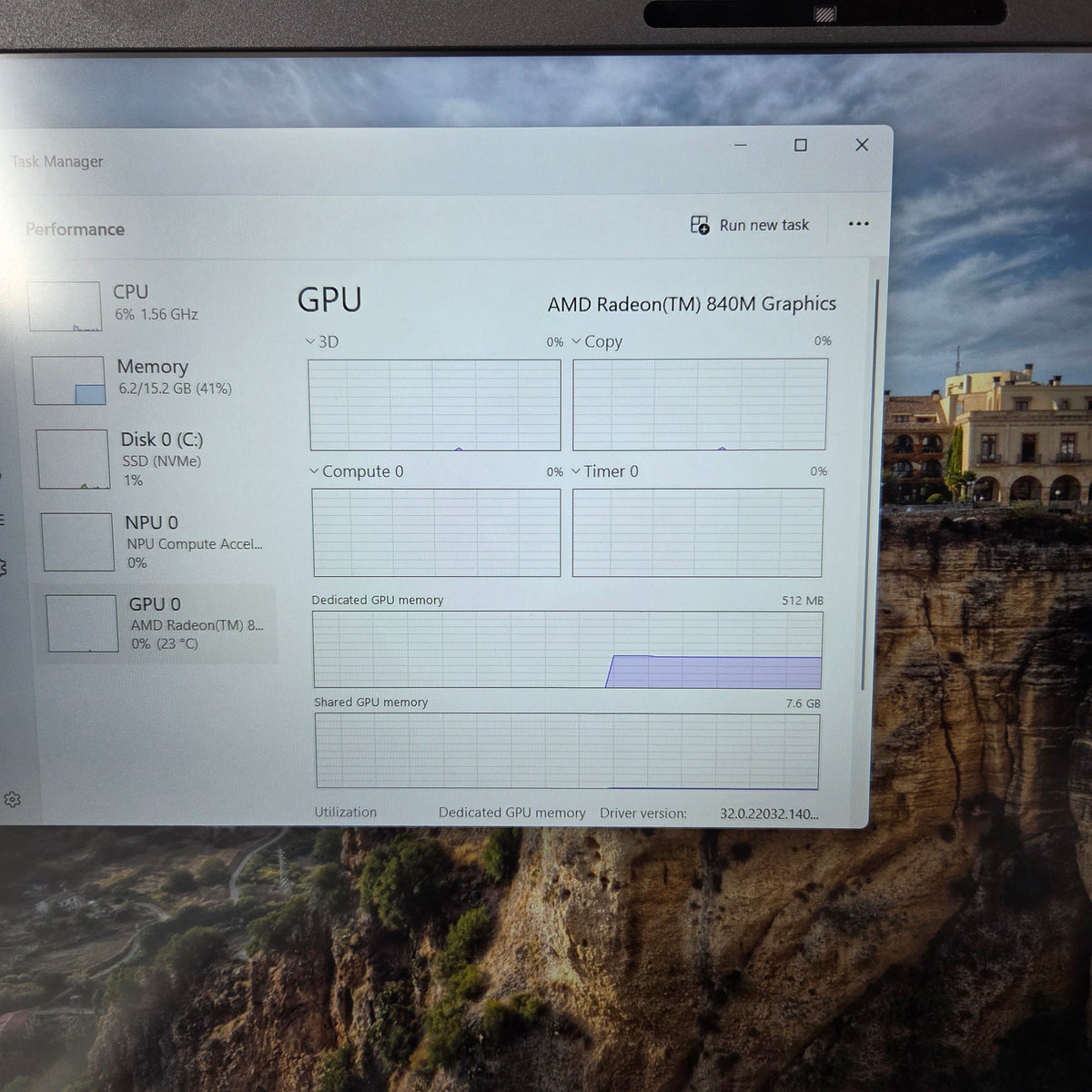
Task: Click the bottom Dedicated GPU memory stat label
Action: [x=512, y=813]
